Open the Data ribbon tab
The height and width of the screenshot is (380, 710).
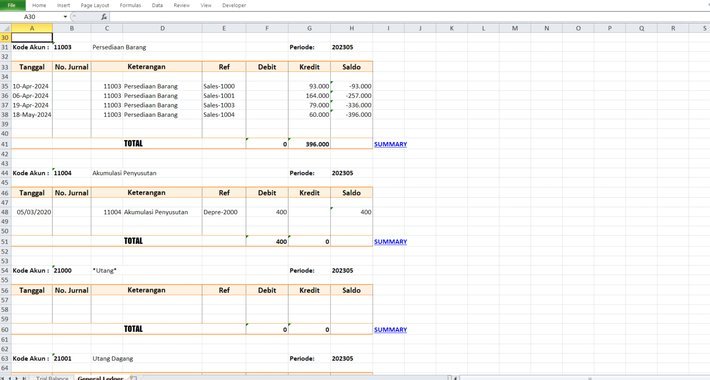pyautogui.click(x=157, y=5)
